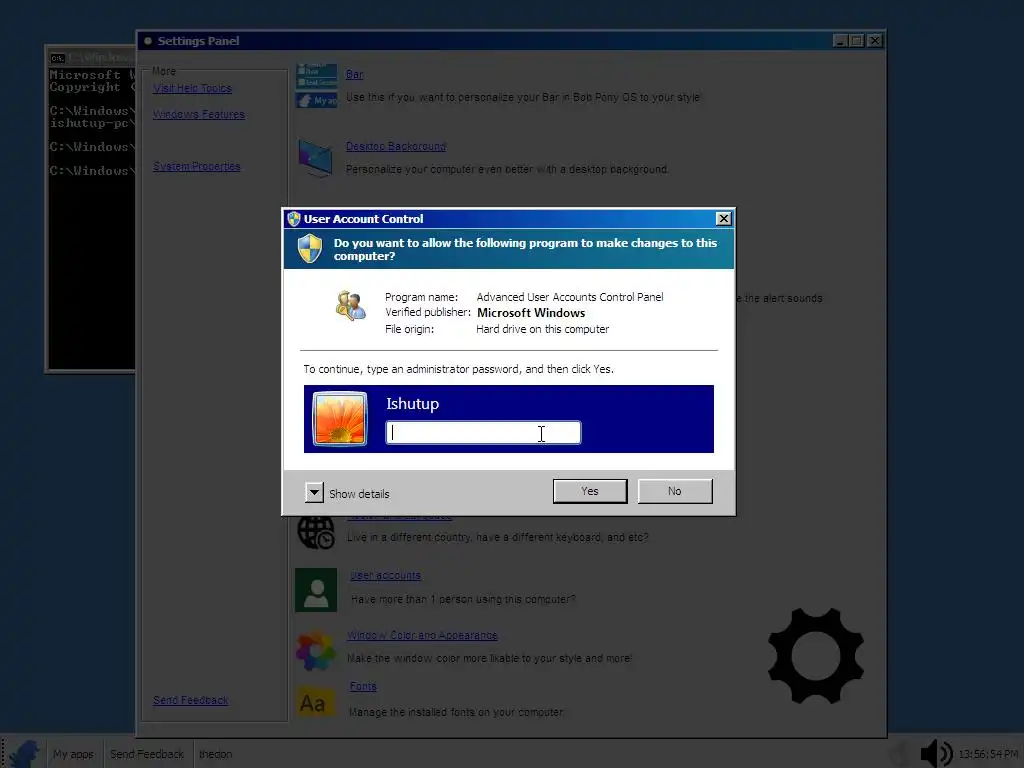Close the User Account Control dialog
Screen dimensions: 1024x768
click(723, 219)
